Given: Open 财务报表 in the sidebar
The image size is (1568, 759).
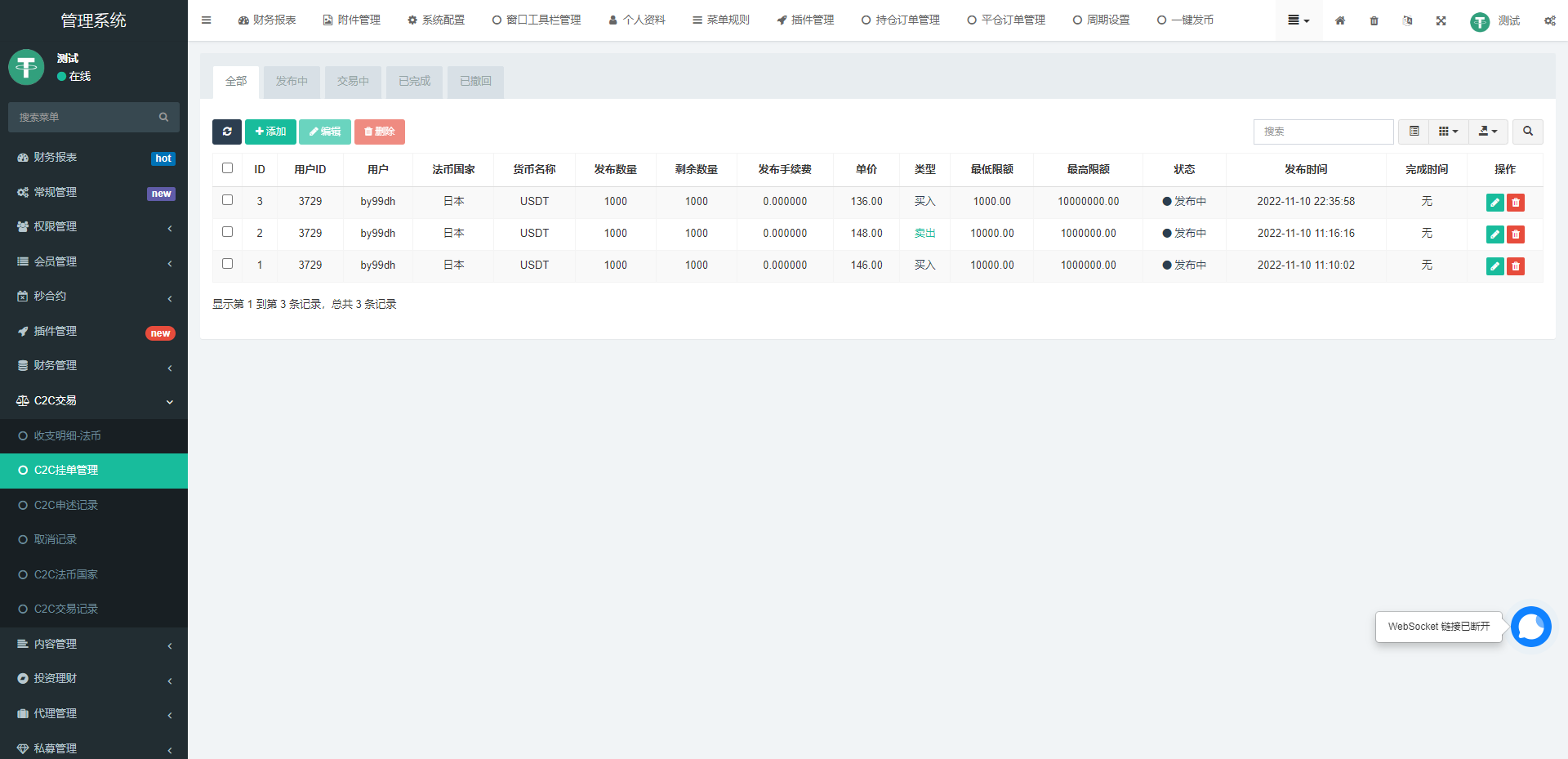Looking at the screenshot, I should (x=94, y=158).
